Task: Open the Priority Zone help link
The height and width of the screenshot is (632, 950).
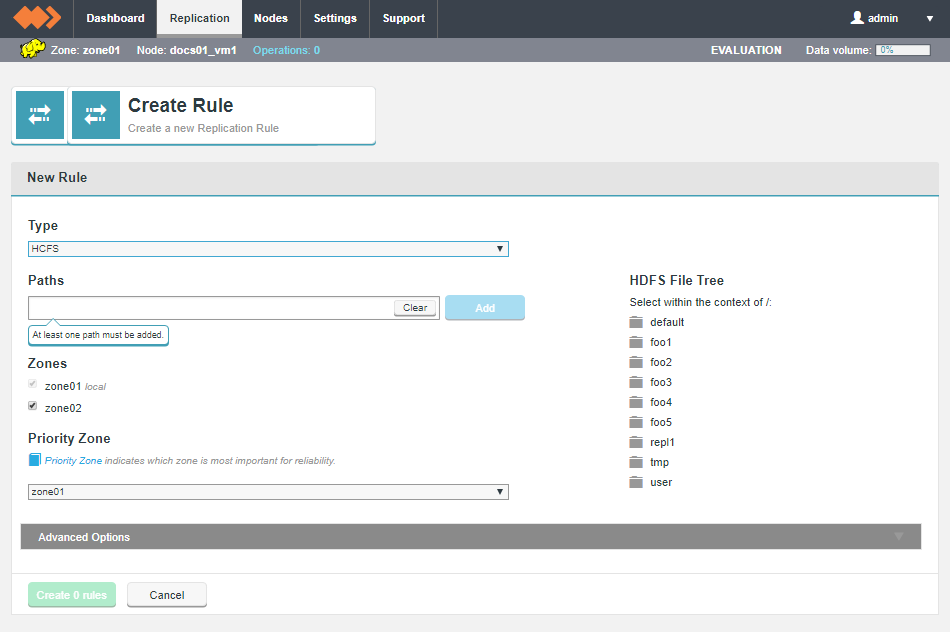Action: click(x=73, y=461)
